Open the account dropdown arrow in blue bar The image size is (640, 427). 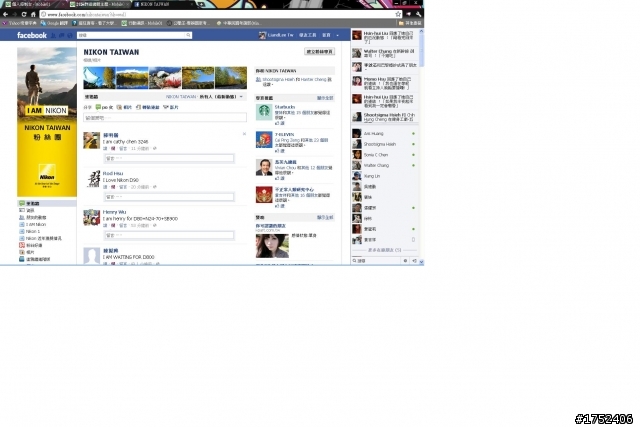click(x=337, y=36)
